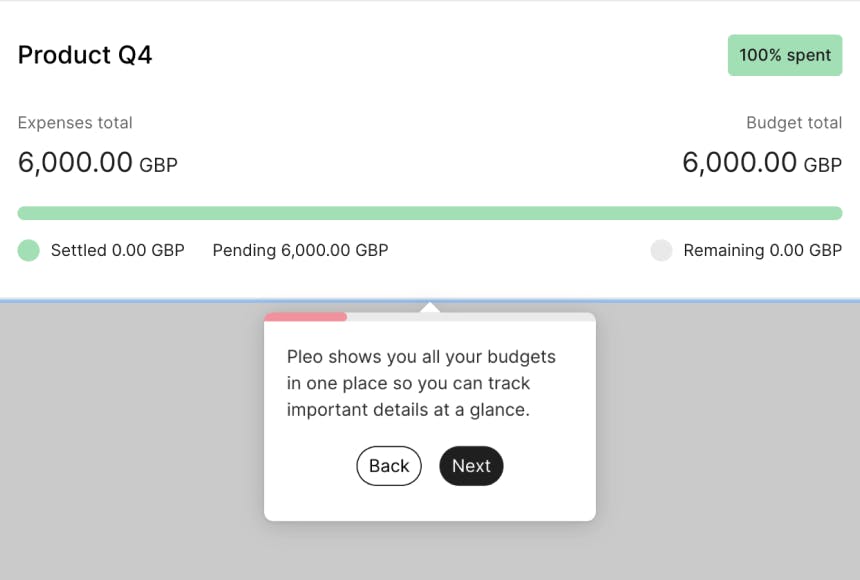
Task: Click the Expenses total heading
Action: pyautogui.click(x=75, y=123)
